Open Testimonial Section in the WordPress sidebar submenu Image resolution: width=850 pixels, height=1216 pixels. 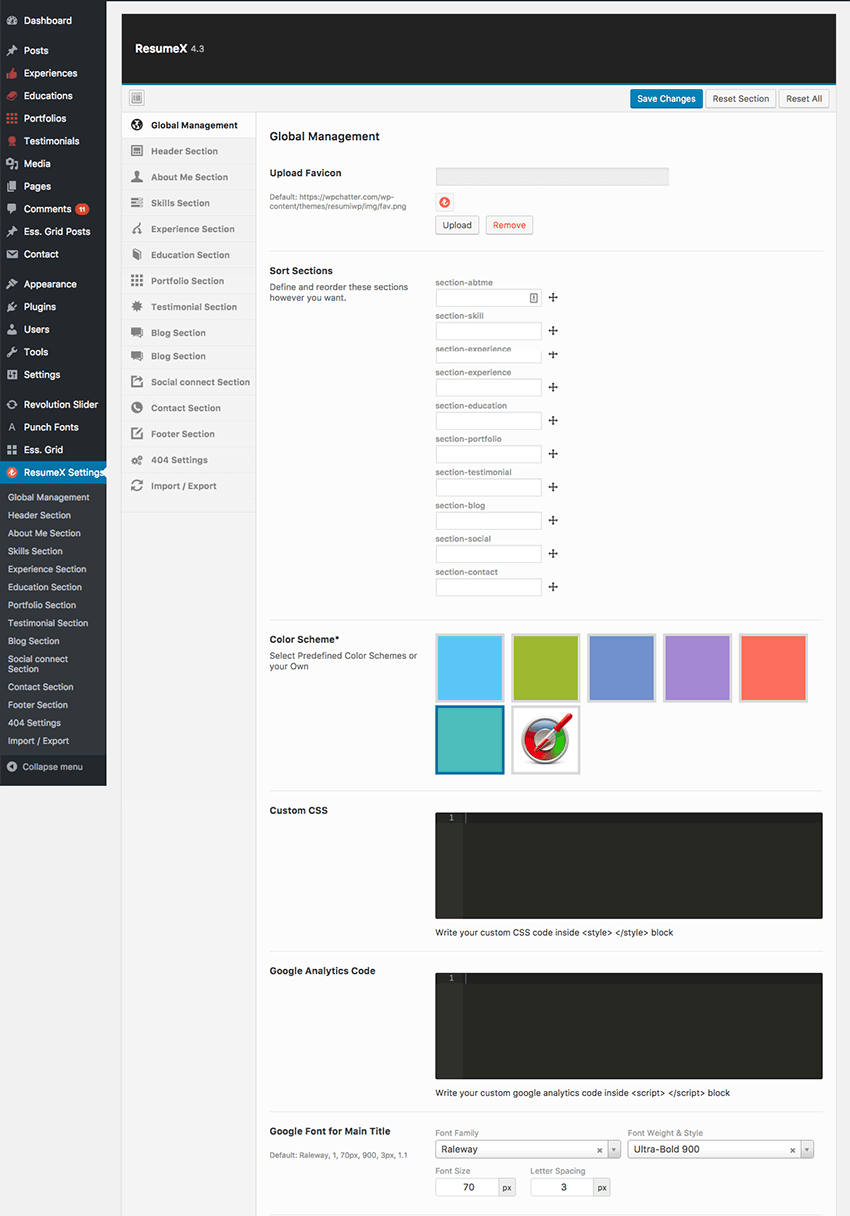[48, 623]
